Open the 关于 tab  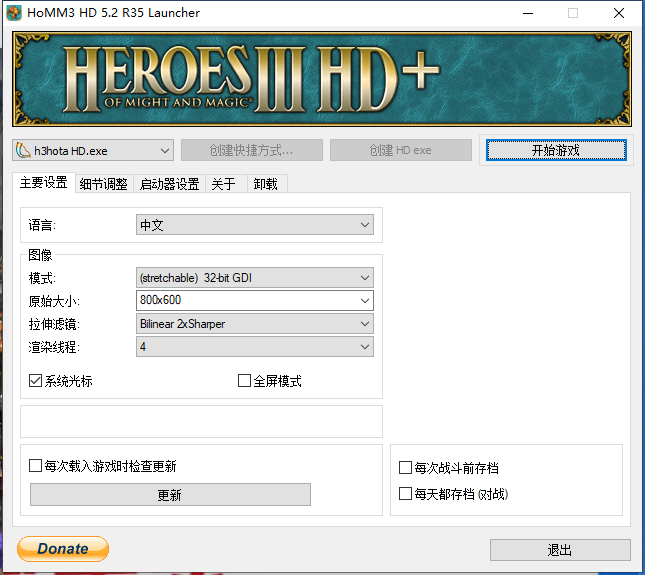click(x=224, y=184)
